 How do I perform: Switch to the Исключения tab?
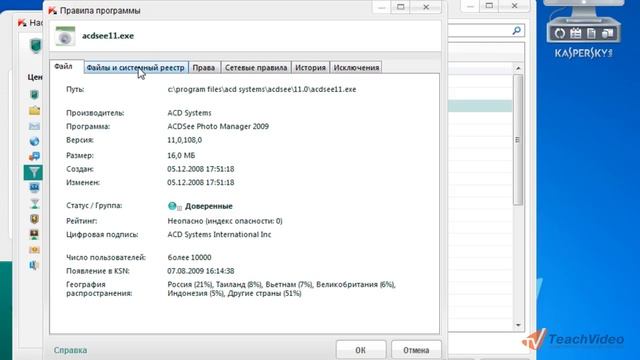(x=356, y=68)
